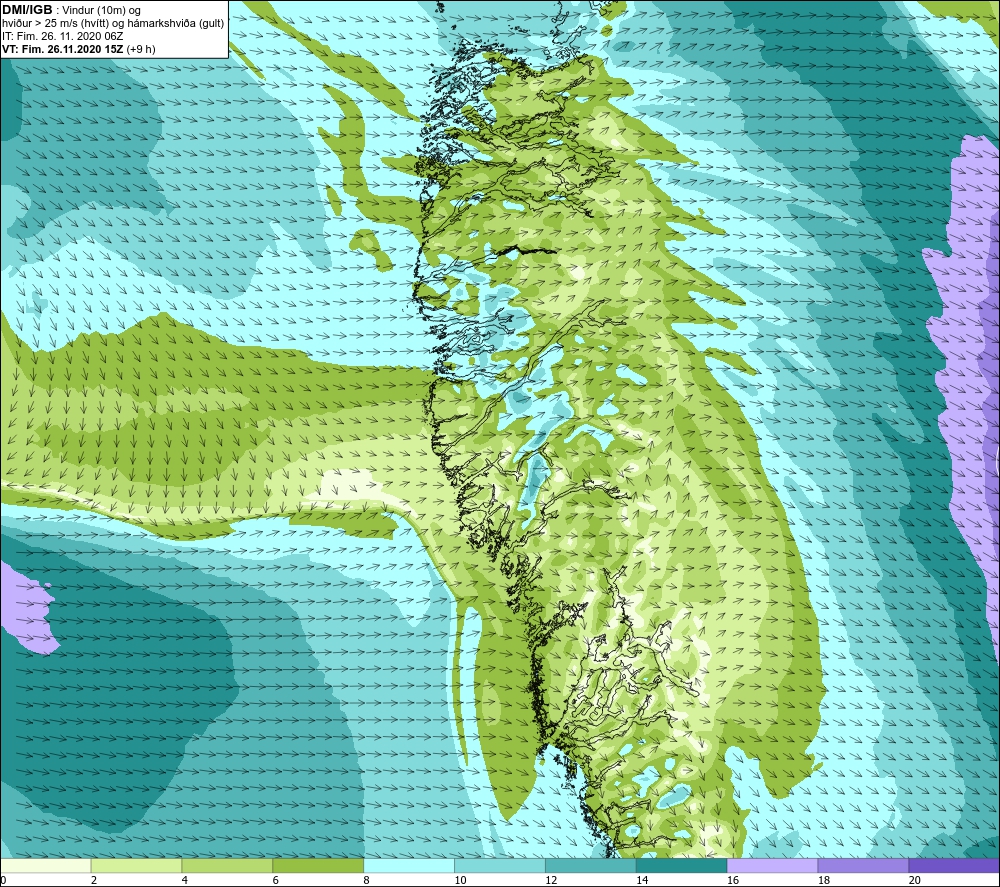Viewport: 1000px width, 887px height.
Task: Select the 4-6 m/s green swatch
Action: pyautogui.click(x=227, y=865)
